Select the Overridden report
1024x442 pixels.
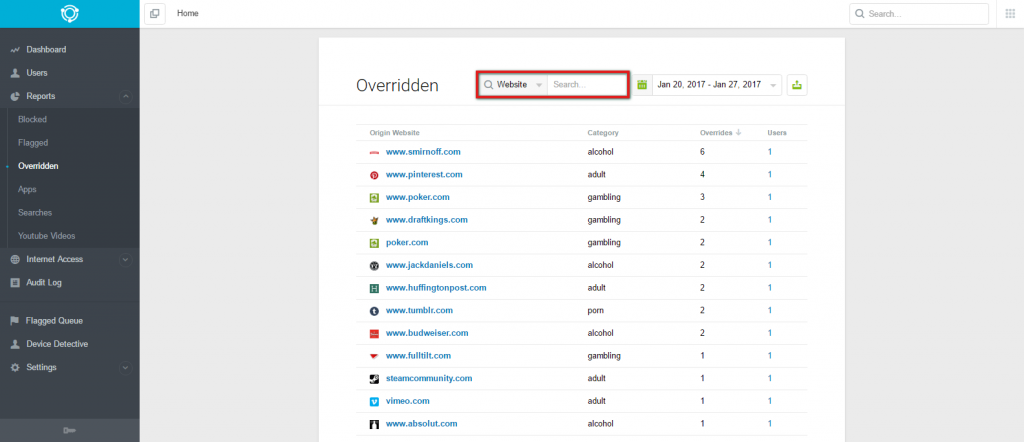38,166
